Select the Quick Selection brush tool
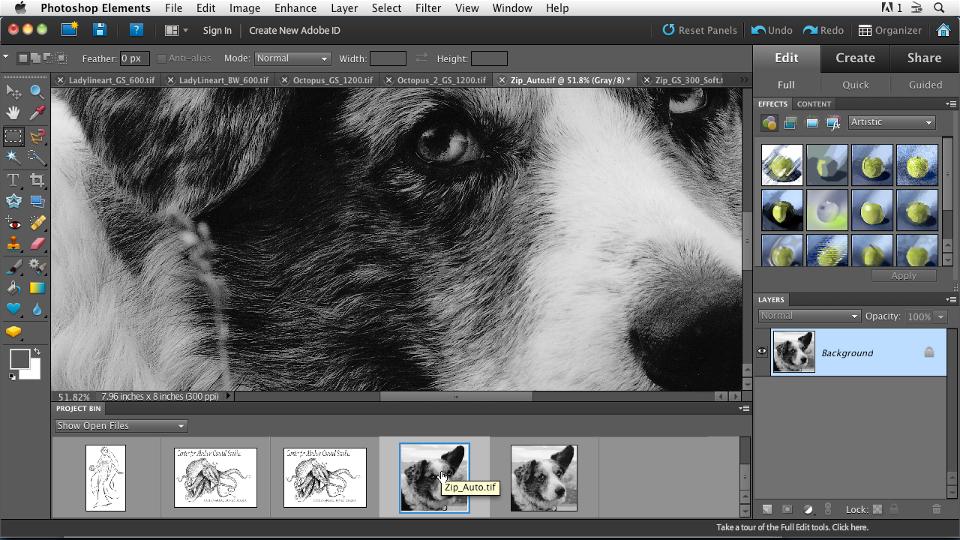This screenshot has width=960, height=540. pyautogui.click(x=37, y=157)
